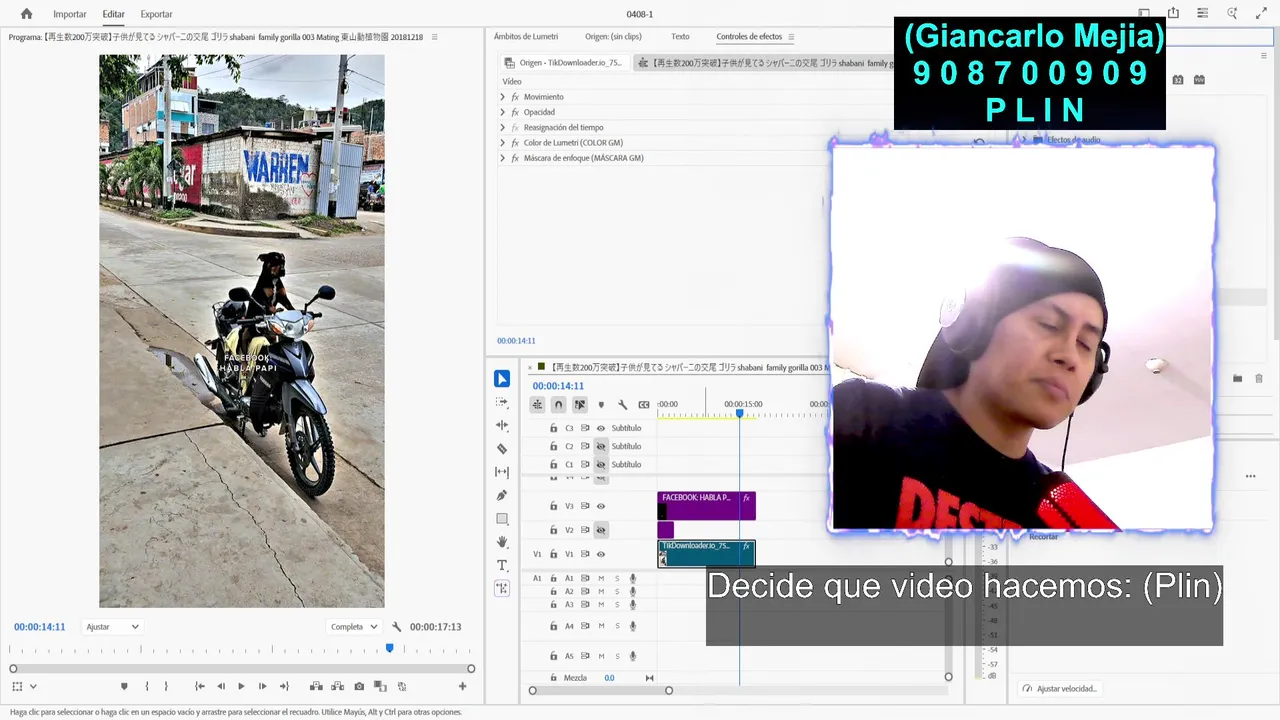
Task: Open Controles de efectos panel menu
Action: click(791, 37)
